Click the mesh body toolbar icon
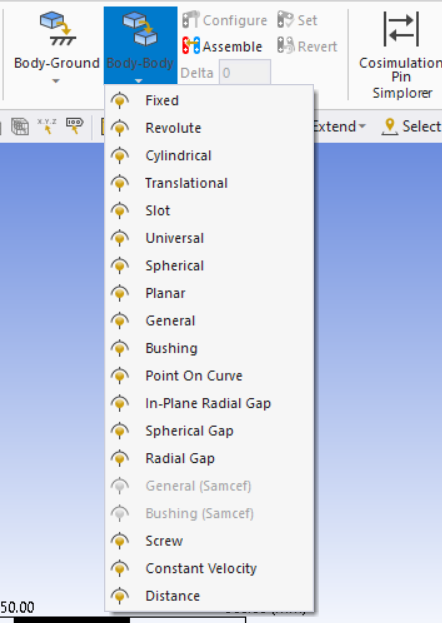 (19, 127)
